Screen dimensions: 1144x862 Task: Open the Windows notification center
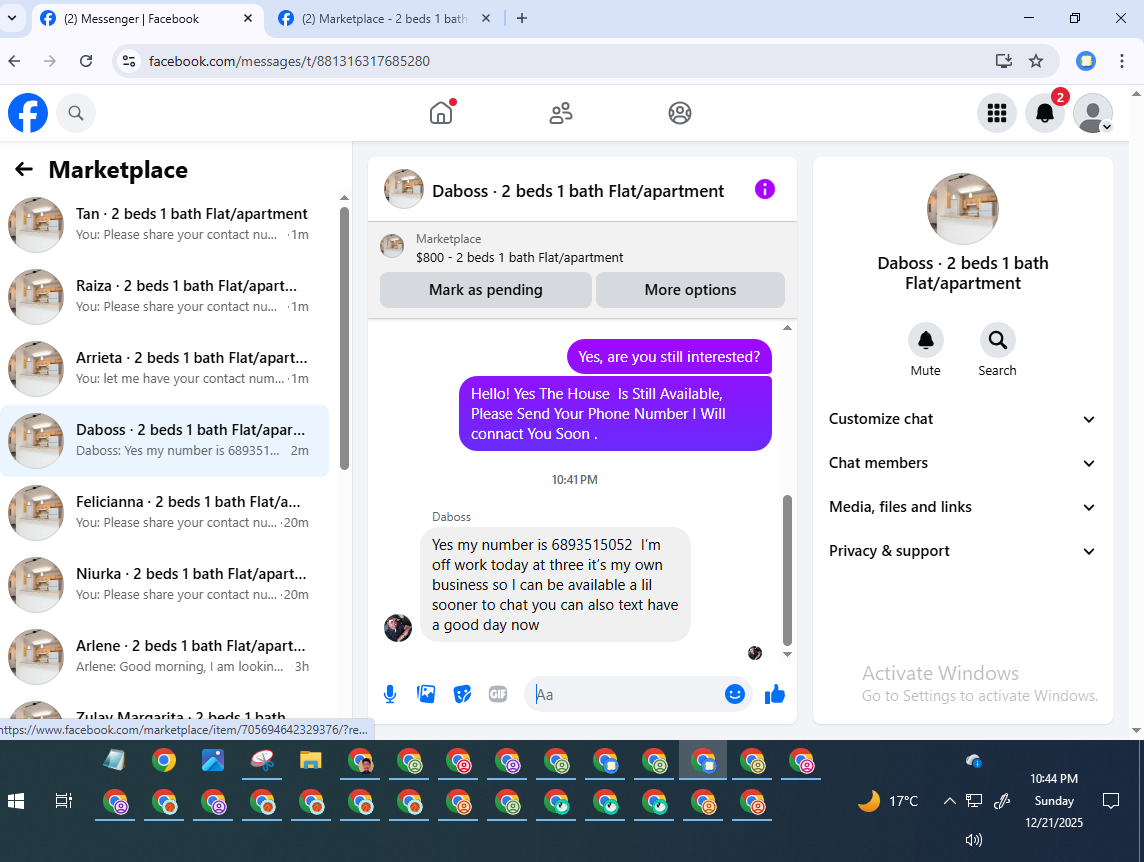[1110, 801]
